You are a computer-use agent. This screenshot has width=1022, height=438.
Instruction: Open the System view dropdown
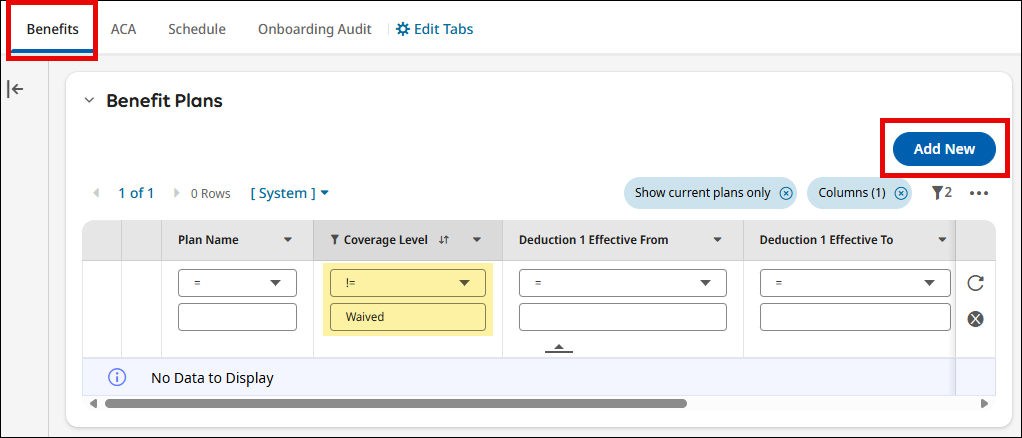(x=290, y=193)
